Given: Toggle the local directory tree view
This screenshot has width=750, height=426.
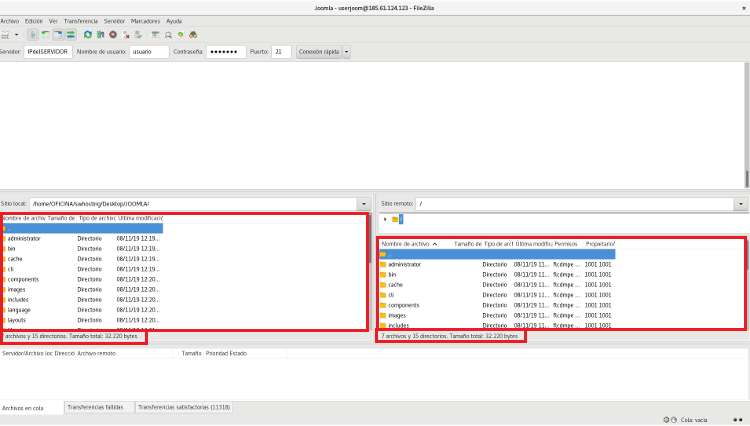Looking at the screenshot, I should (x=45, y=35).
